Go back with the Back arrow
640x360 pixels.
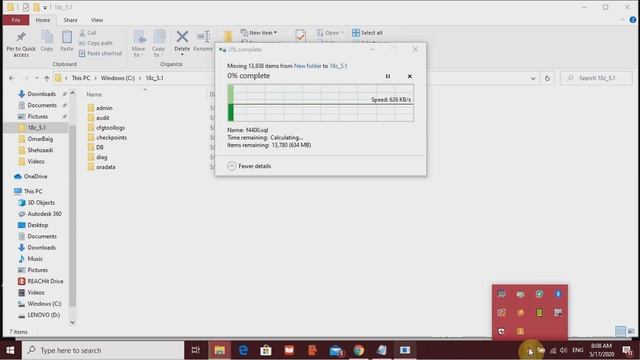(x=12, y=78)
